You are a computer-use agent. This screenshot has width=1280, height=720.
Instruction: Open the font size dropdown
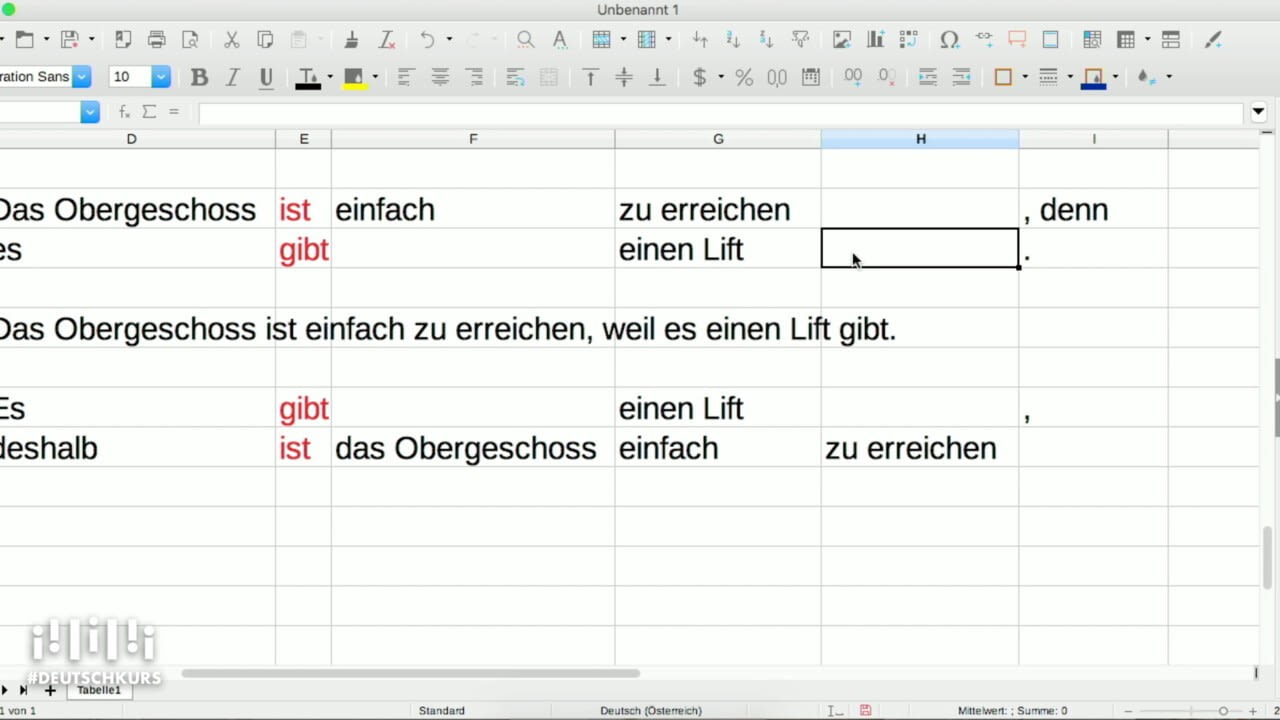[x=160, y=77]
